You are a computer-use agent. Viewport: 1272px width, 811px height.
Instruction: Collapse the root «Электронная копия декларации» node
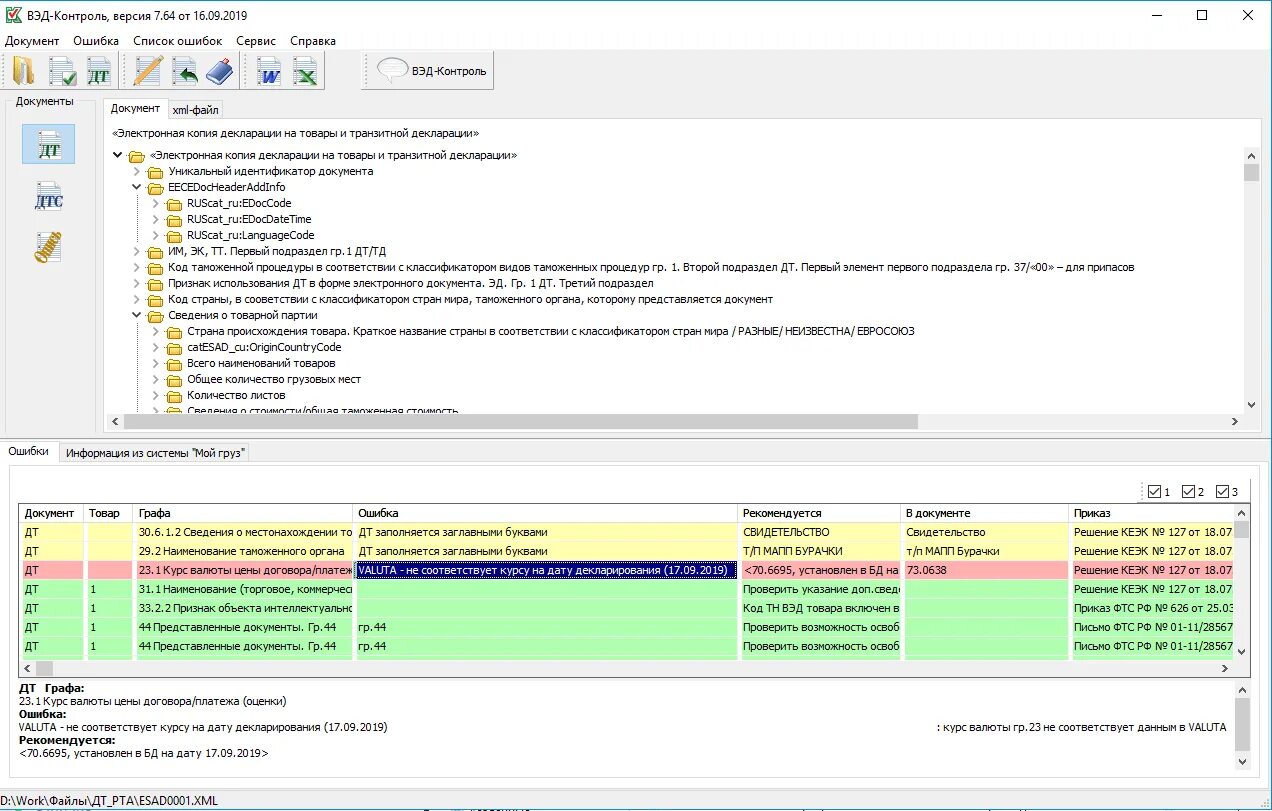(x=118, y=155)
